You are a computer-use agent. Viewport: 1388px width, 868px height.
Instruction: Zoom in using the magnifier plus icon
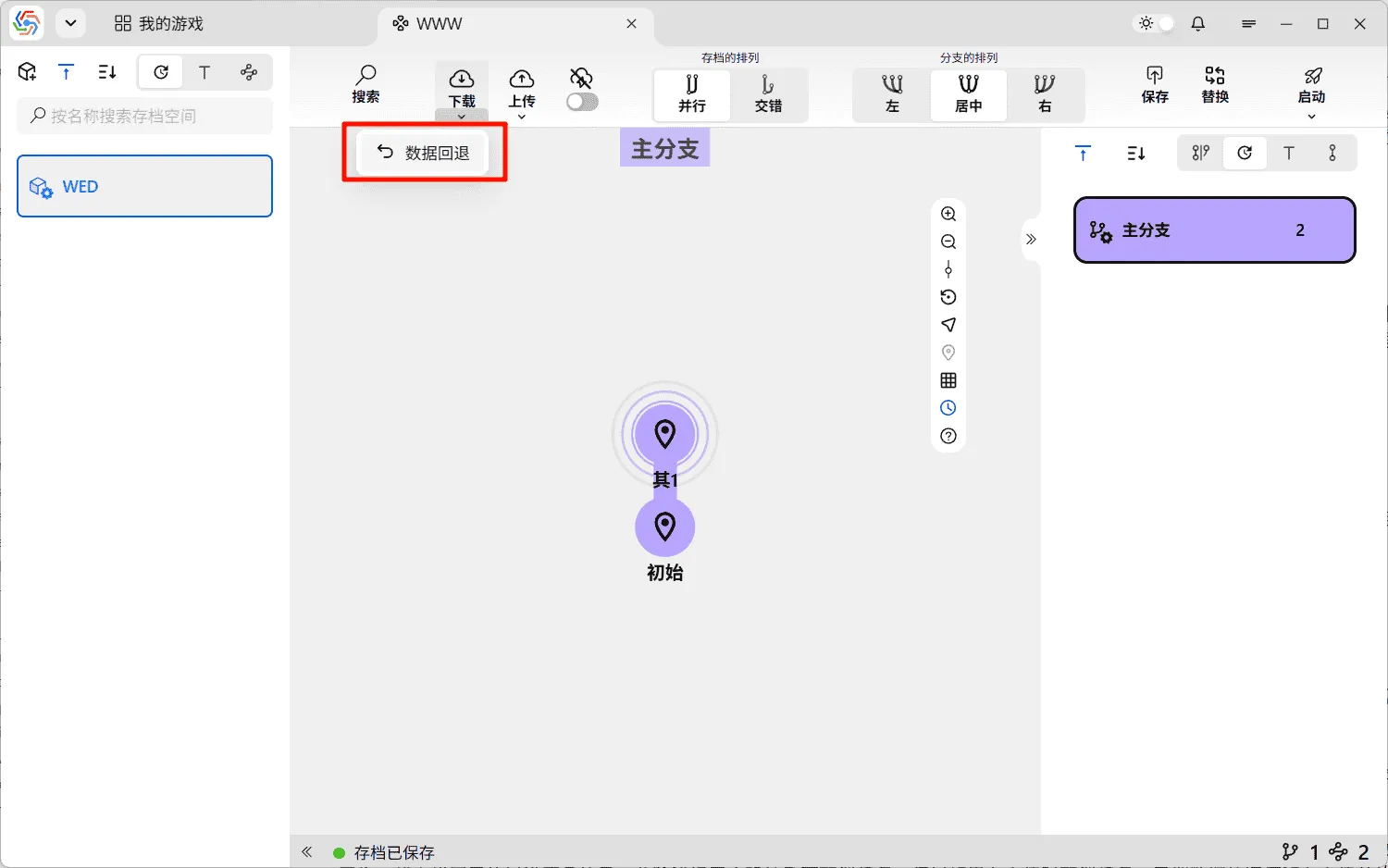pyautogui.click(x=948, y=213)
